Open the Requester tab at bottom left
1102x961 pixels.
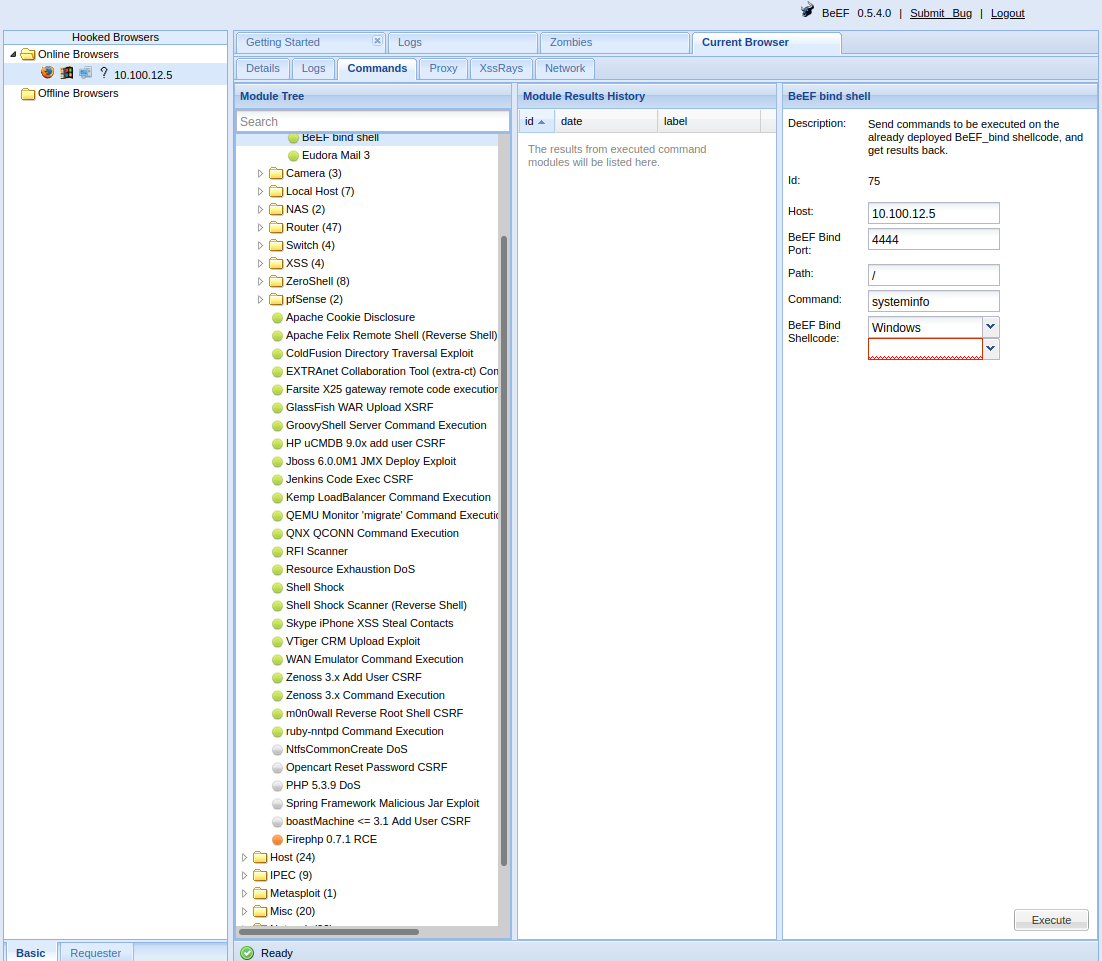click(96, 953)
